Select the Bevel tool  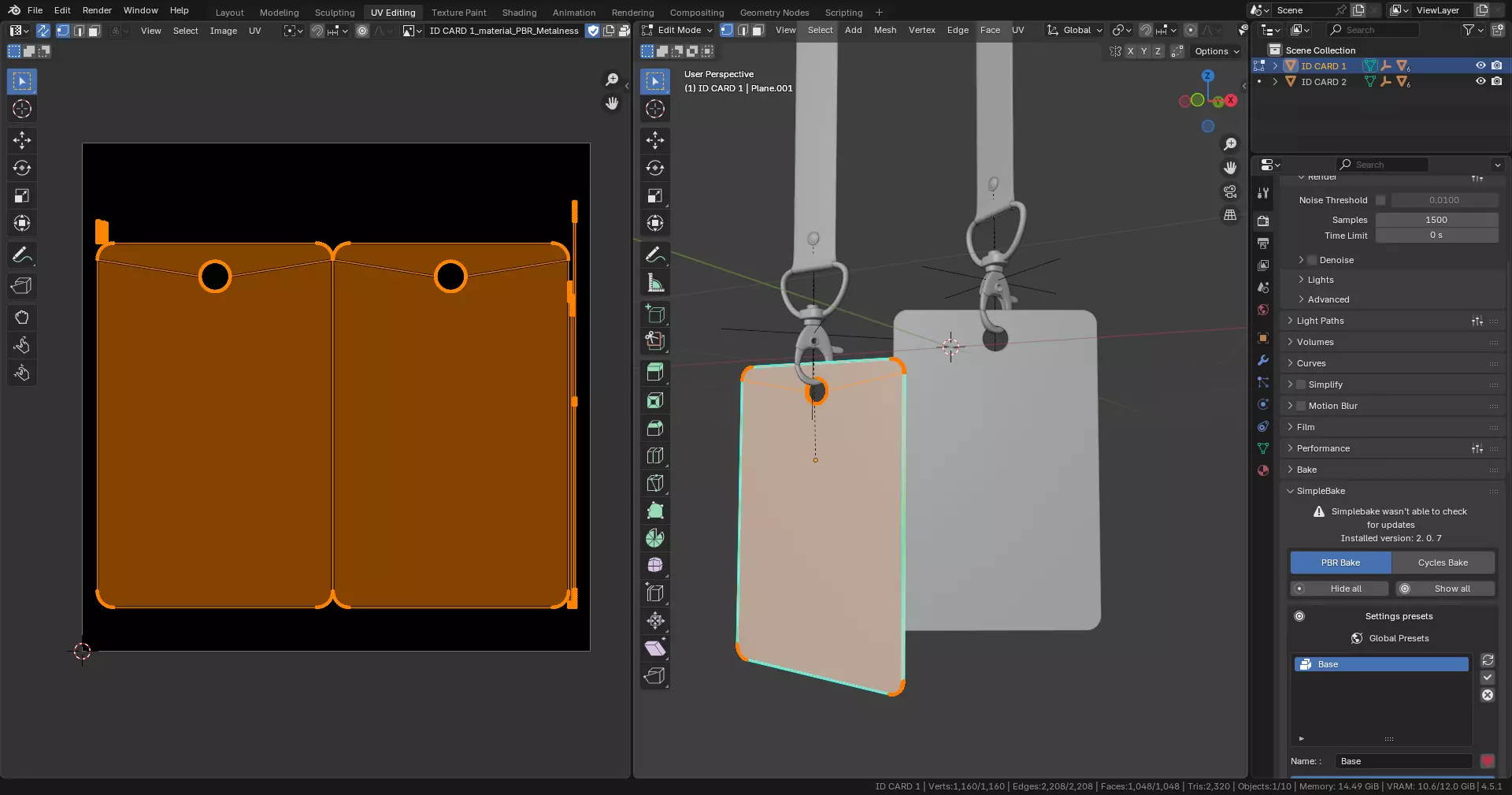point(655,428)
